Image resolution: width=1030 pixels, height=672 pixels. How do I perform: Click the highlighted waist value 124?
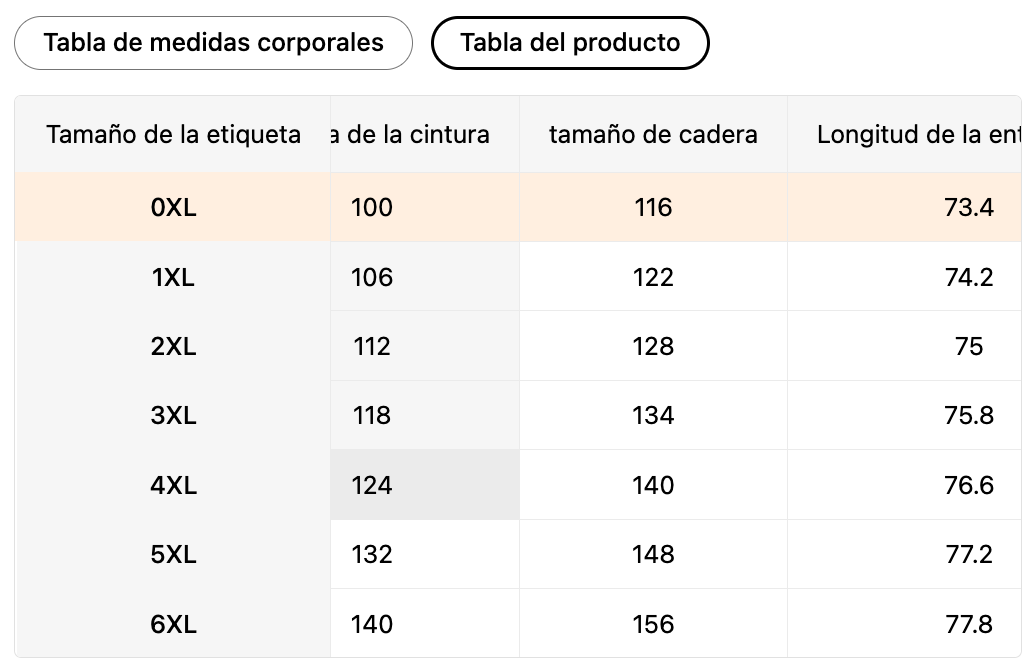[372, 486]
